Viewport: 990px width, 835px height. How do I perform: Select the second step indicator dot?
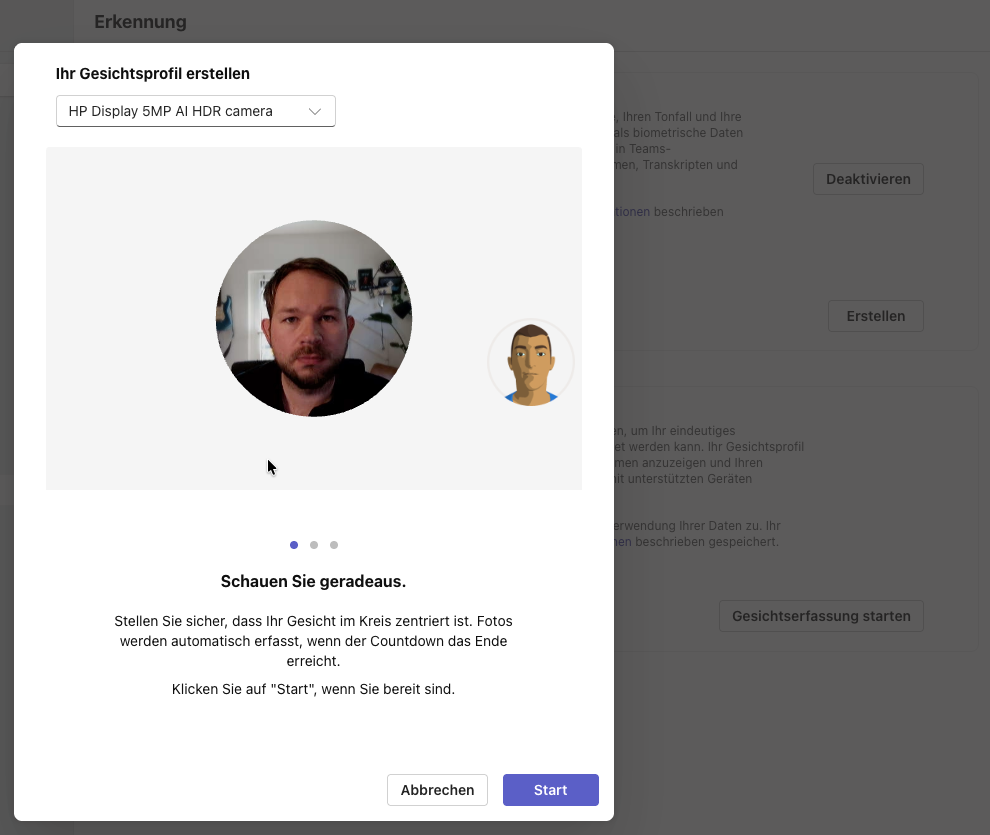314,545
